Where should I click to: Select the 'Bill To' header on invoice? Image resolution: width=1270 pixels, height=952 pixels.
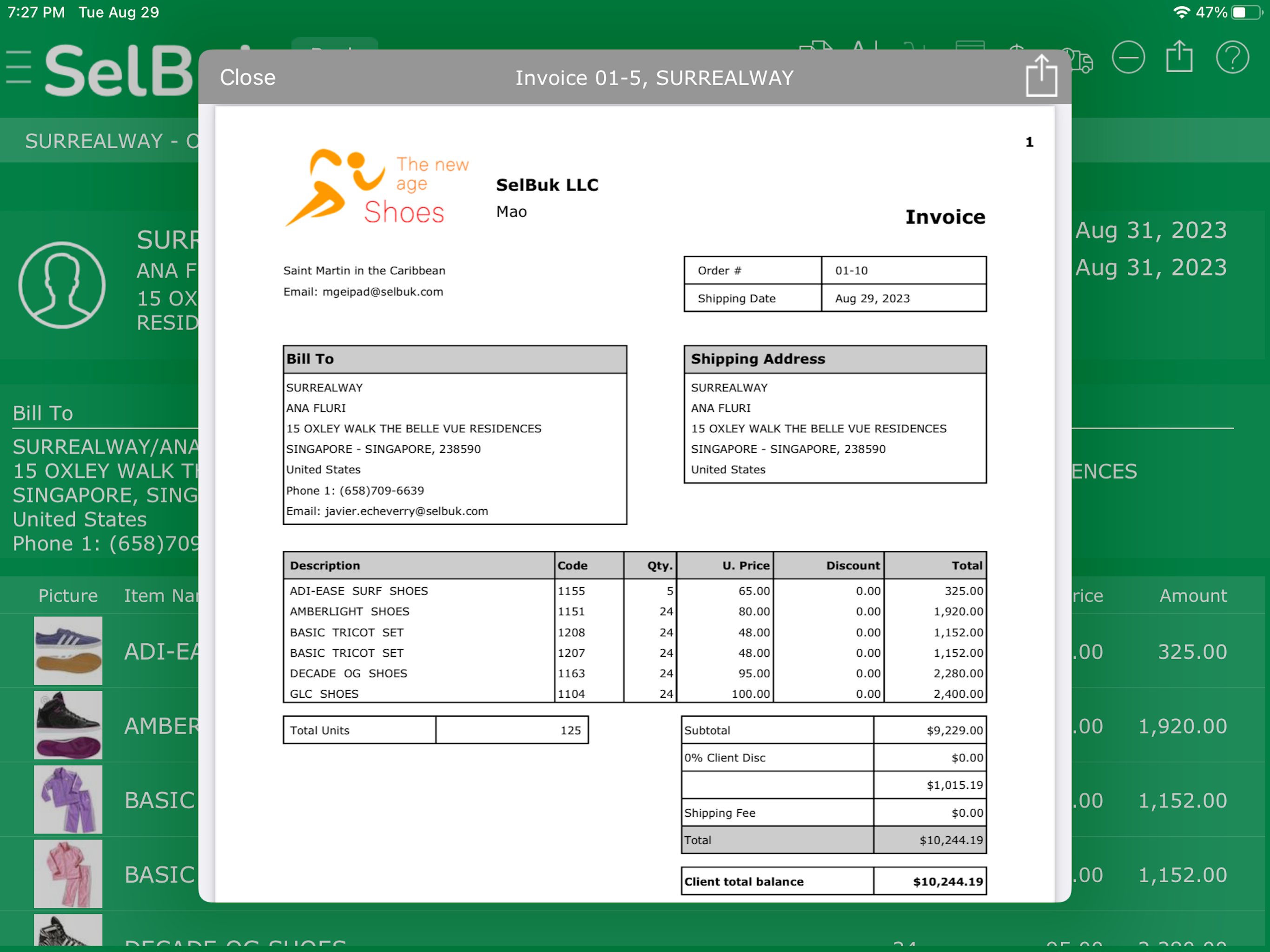(x=455, y=359)
